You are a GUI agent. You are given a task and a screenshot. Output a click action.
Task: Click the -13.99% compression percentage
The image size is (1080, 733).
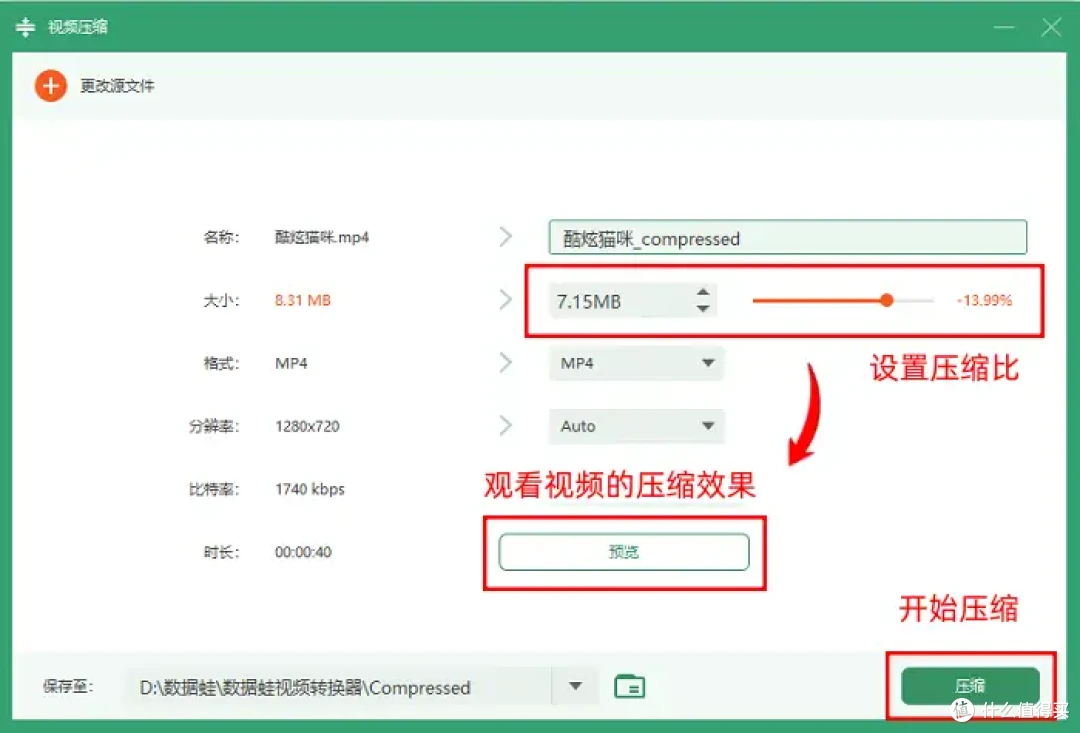pos(984,300)
